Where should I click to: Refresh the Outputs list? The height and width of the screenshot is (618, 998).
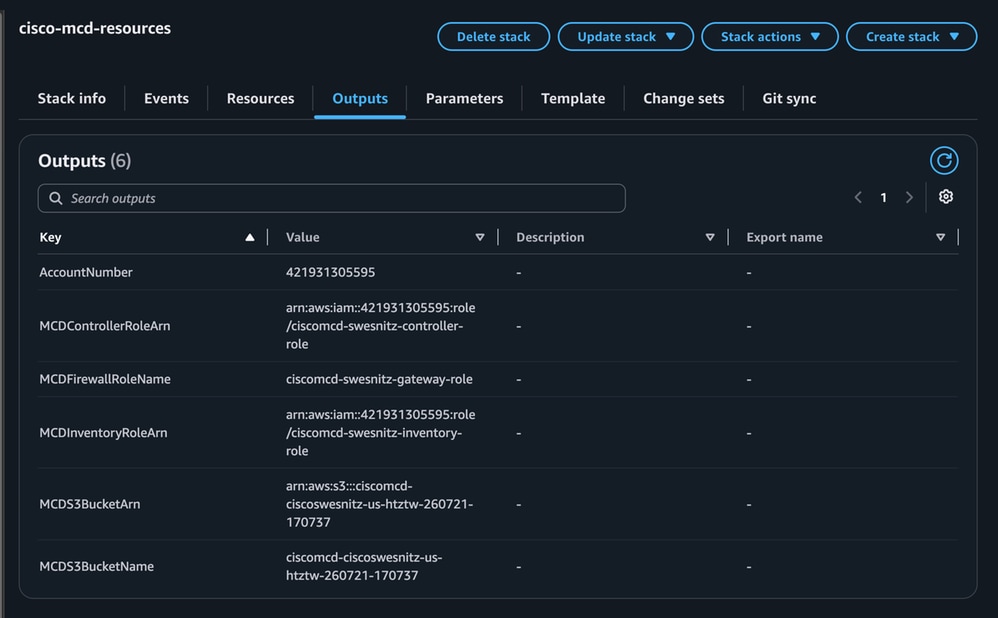click(944, 160)
